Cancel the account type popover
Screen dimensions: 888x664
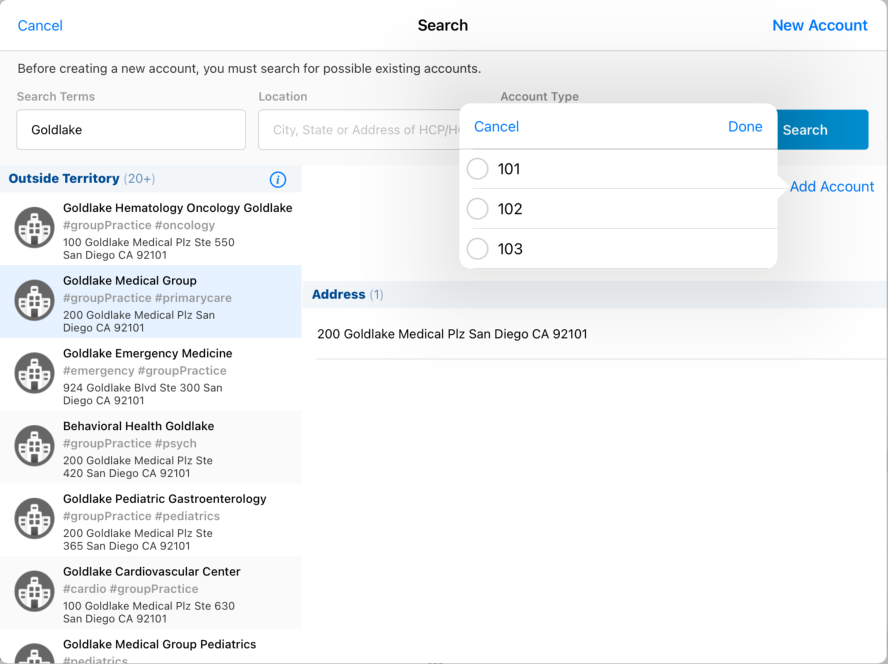(x=496, y=127)
